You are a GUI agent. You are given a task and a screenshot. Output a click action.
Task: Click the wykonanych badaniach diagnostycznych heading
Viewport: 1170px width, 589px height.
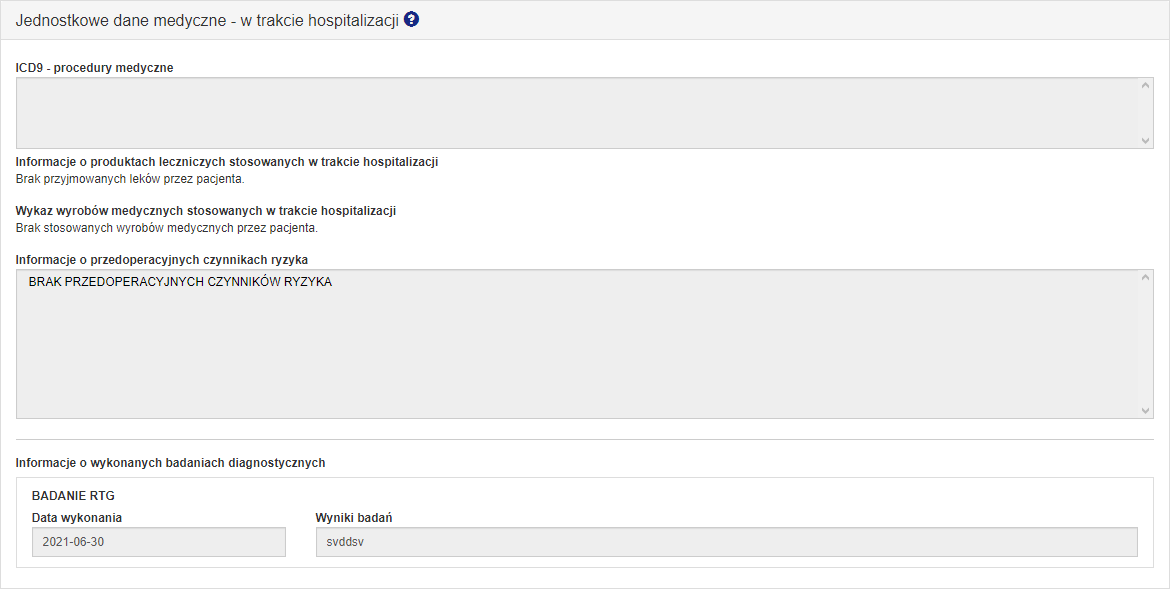click(171, 463)
